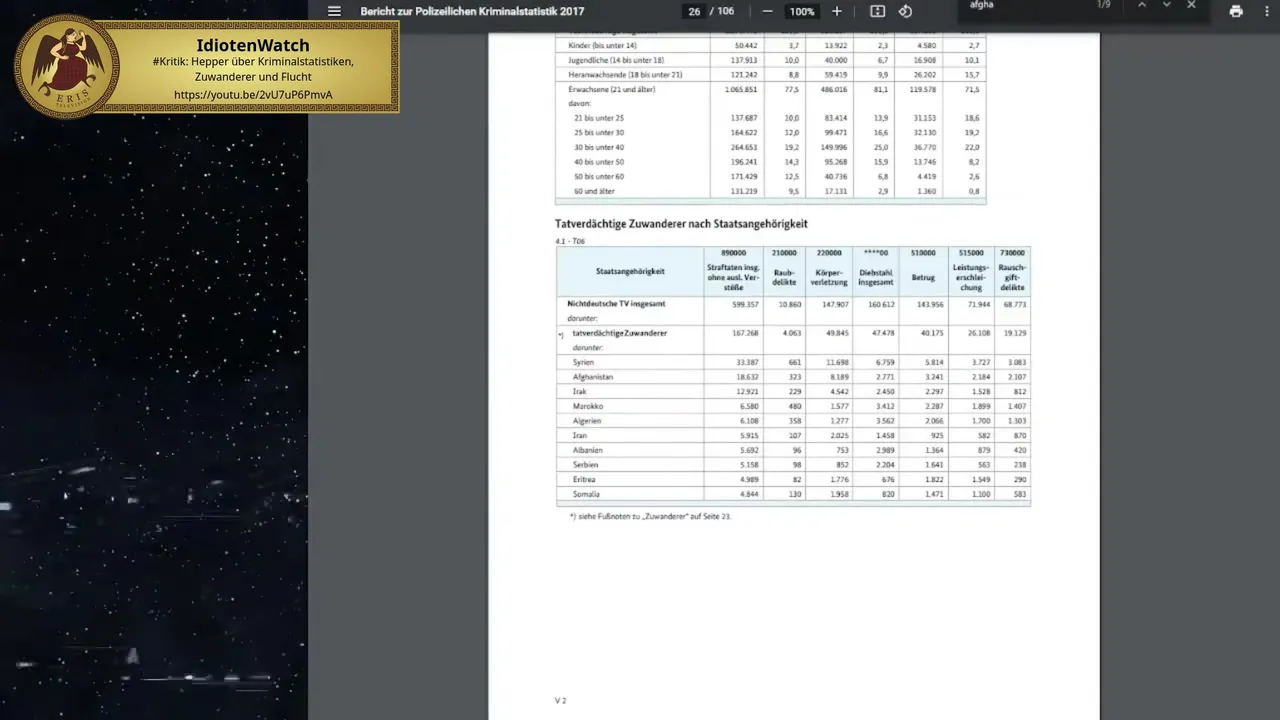
Task: Click the 'Diebstahl insgesamt' column header
Action: [x=876, y=276]
